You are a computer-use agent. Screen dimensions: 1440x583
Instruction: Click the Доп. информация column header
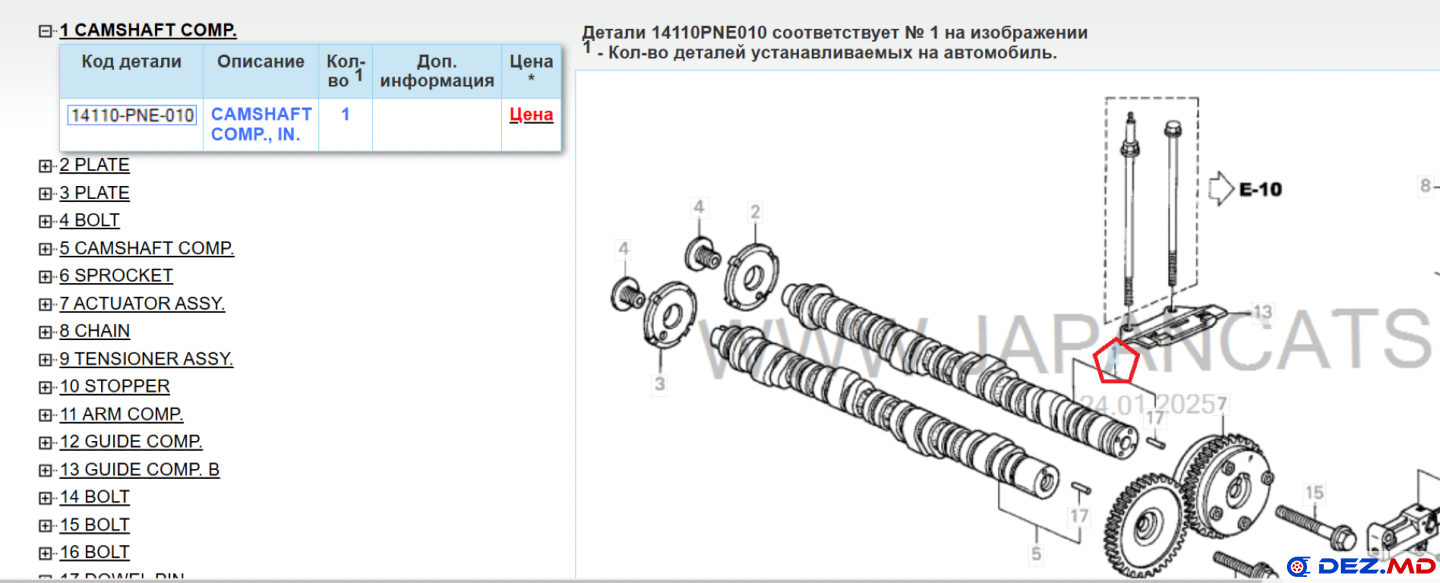click(x=437, y=71)
